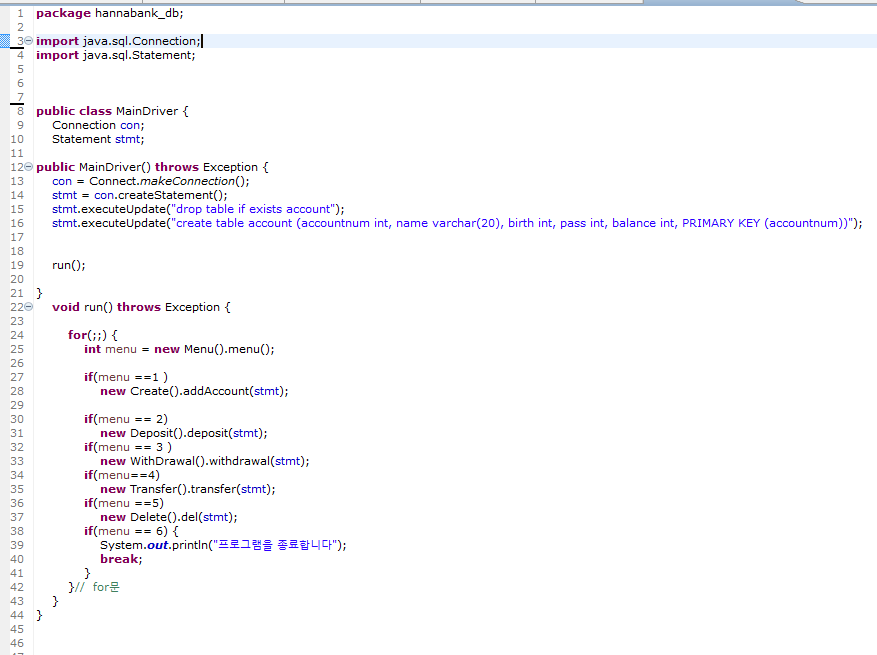Click the con.createStatement() assignment line
877x655 pixels.
click(140, 195)
